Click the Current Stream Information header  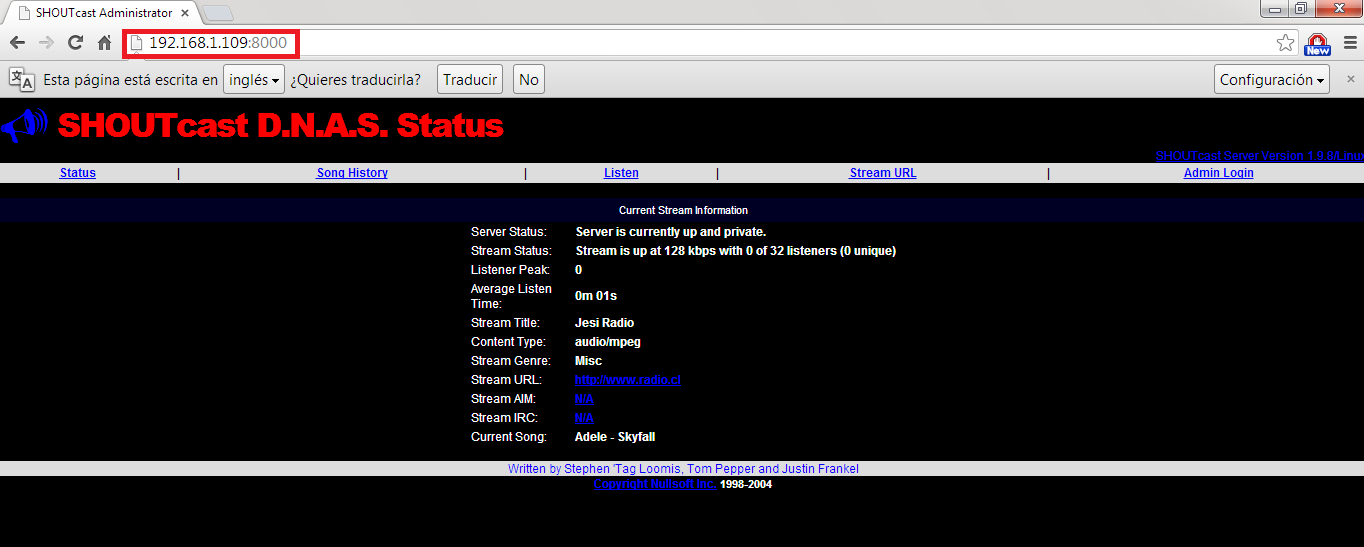(x=683, y=210)
